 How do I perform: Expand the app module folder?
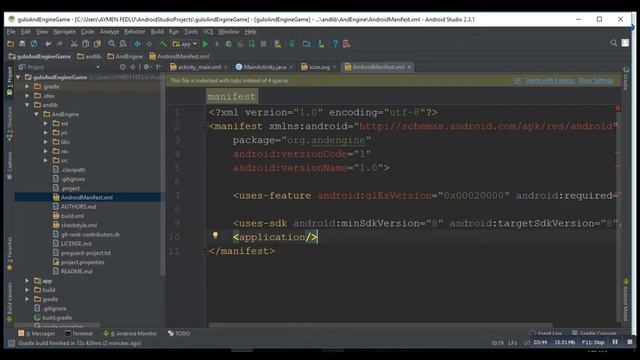(27, 281)
